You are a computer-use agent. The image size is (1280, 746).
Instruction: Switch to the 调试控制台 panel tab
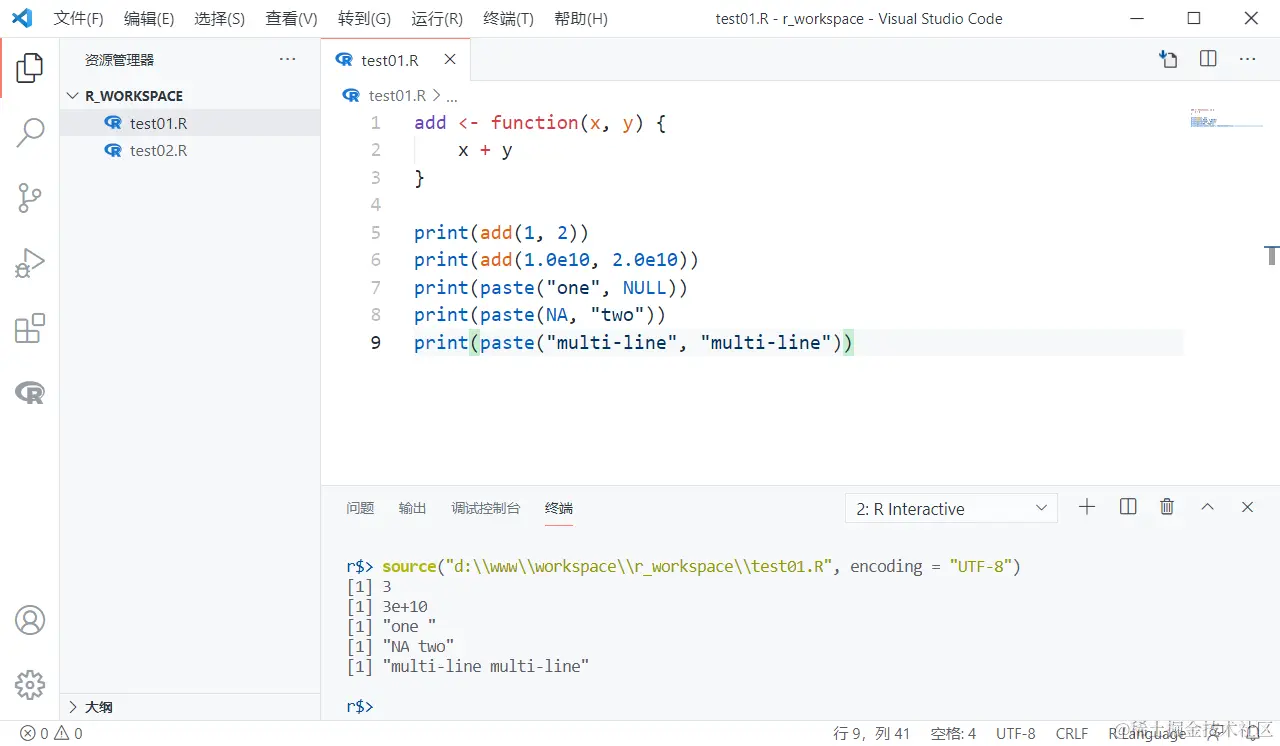[x=486, y=508]
